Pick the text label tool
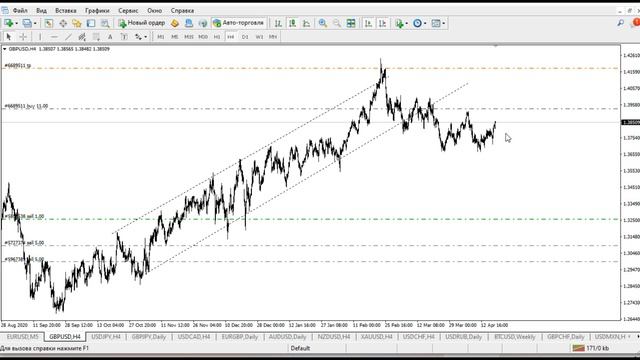 point(124,37)
